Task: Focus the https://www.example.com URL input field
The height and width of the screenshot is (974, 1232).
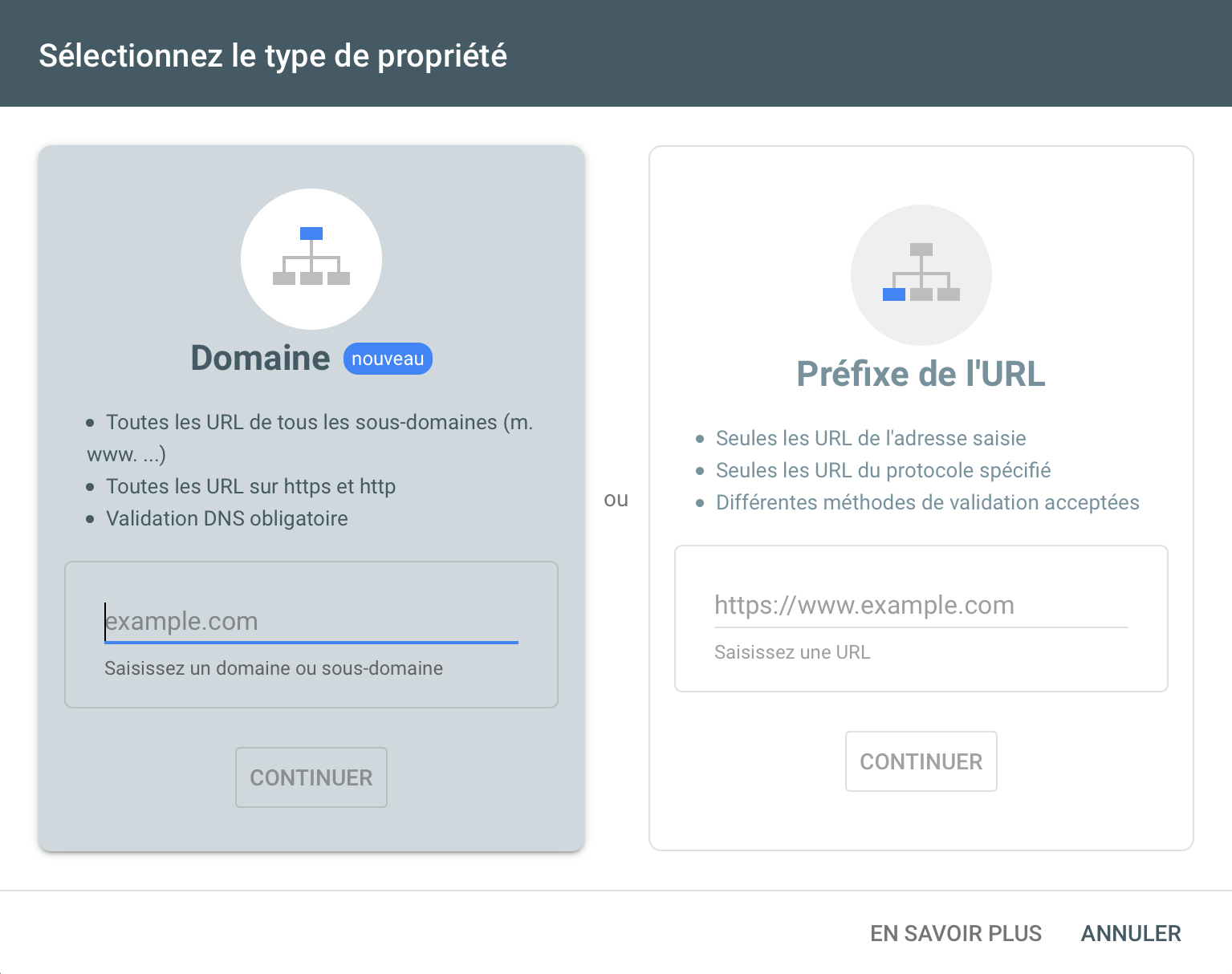Action: pos(921,605)
